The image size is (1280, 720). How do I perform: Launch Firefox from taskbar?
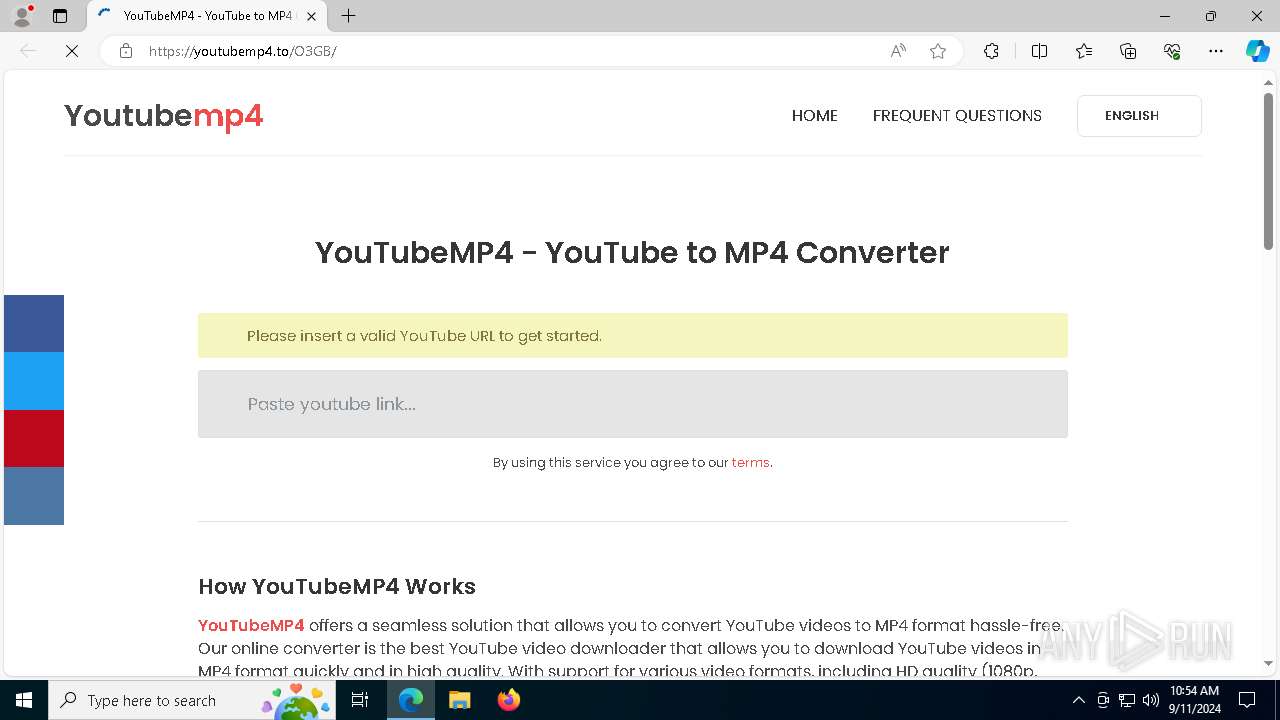tap(508, 700)
